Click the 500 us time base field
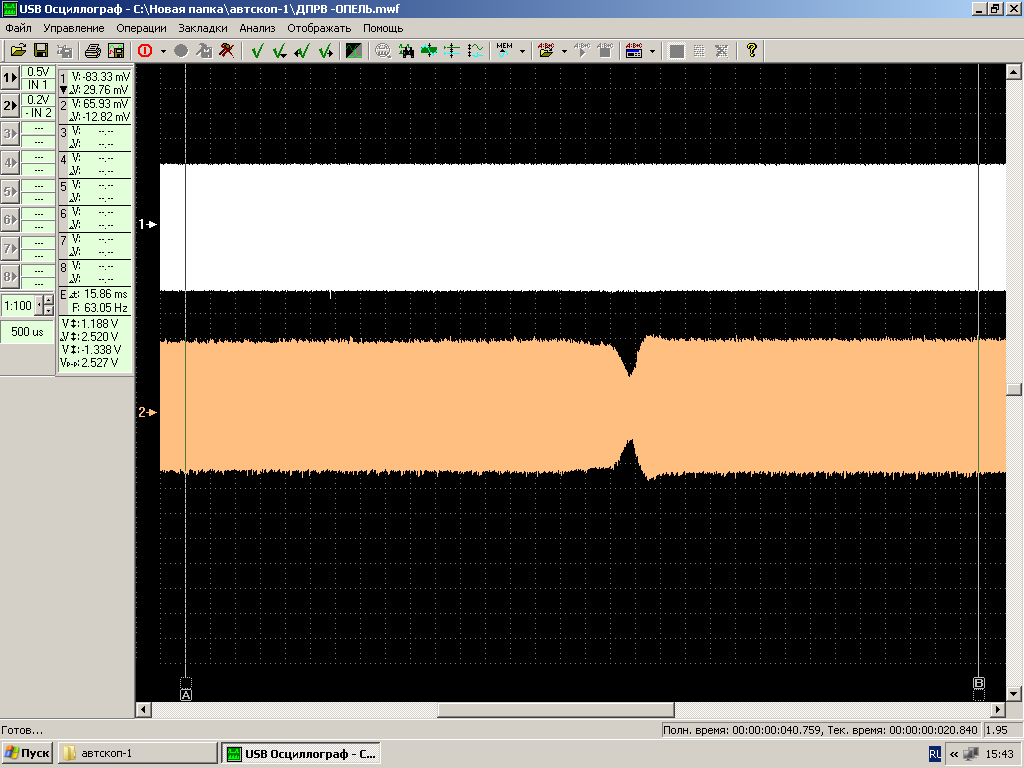1024x768 pixels. pos(27,332)
